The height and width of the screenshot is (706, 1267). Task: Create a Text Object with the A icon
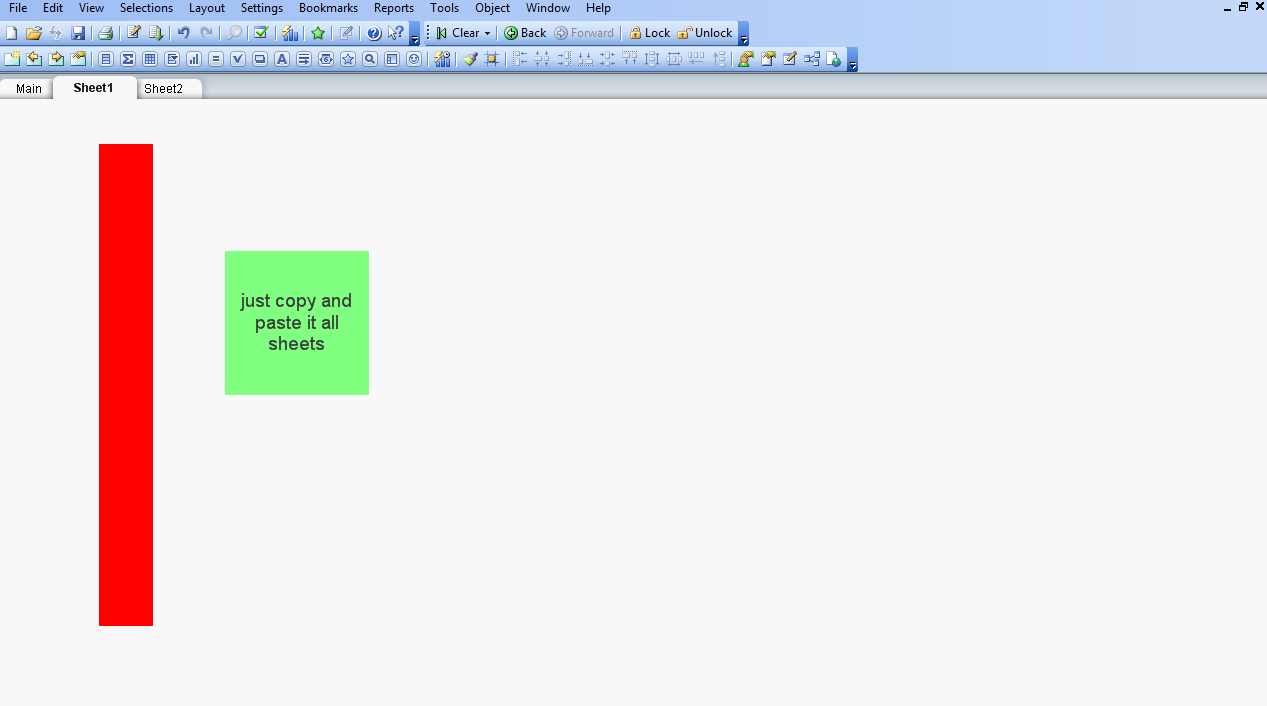(x=282, y=59)
